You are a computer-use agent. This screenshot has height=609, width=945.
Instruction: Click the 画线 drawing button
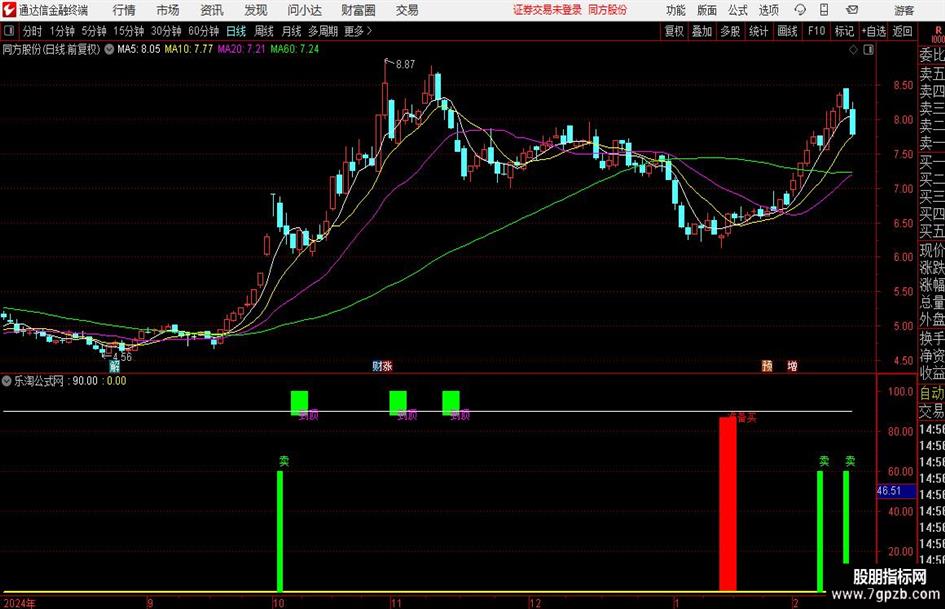(x=787, y=31)
